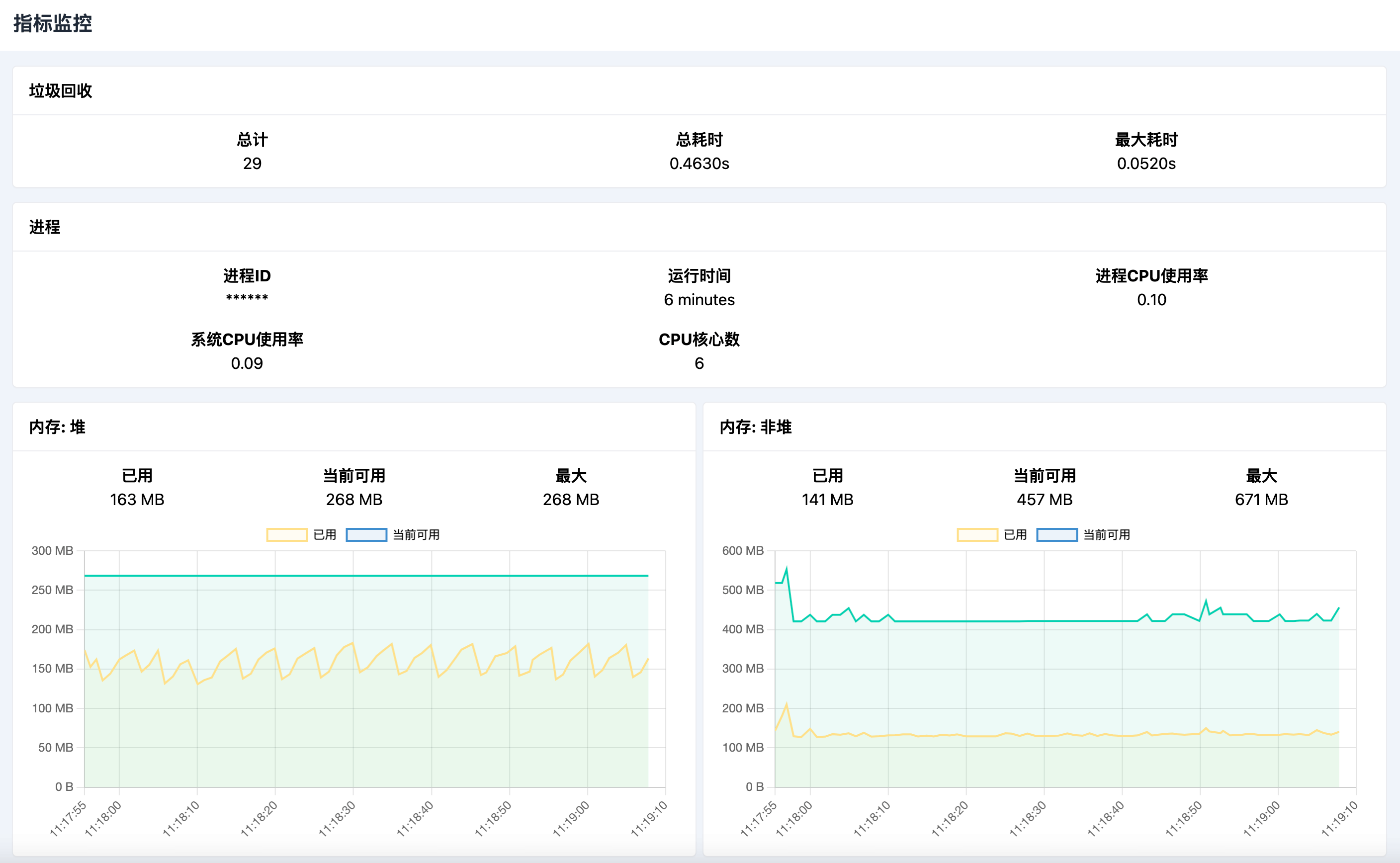Image resolution: width=1400 pixels, height=863 pixels.
Task: Click non-heap chart 400 MB axis label
Action: [743, 629]
